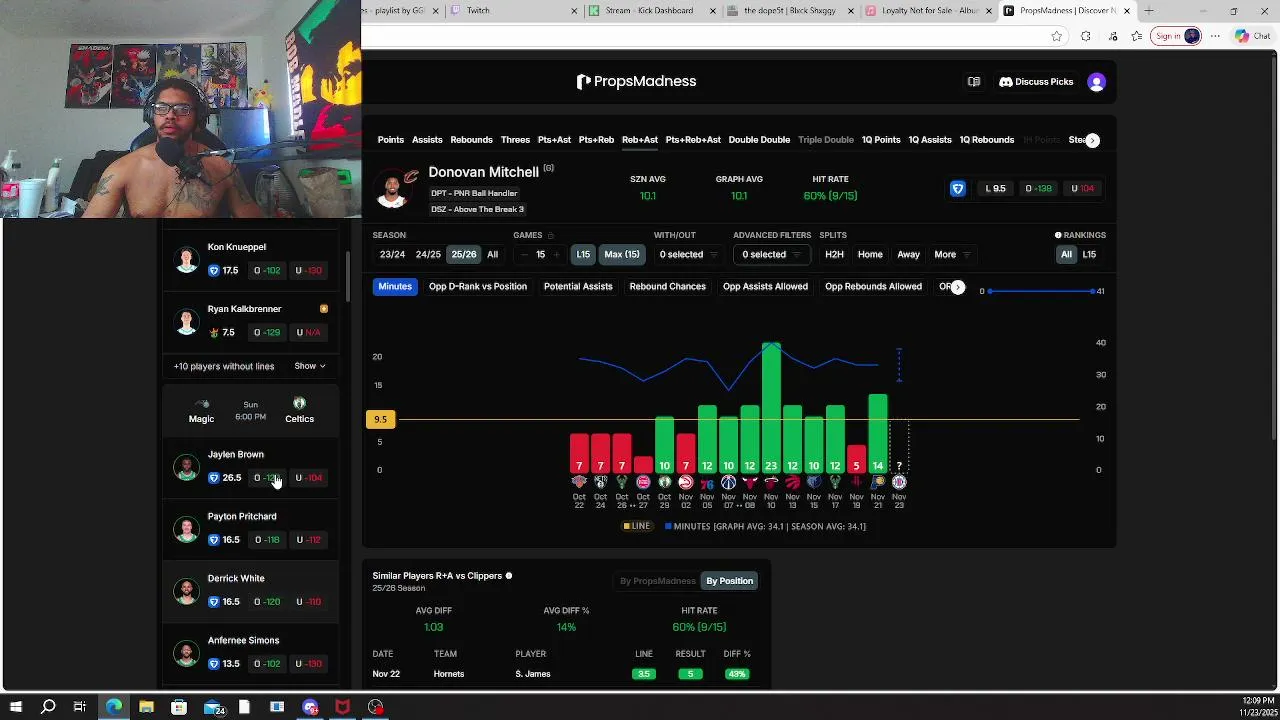1280x720 pixels.
Task: Click the By PropsMadness button
Action: 657,581
